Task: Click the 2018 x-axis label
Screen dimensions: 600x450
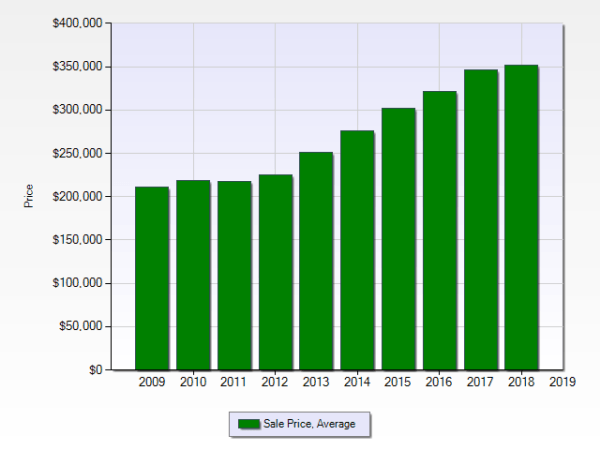Action: tap(521, 382)
